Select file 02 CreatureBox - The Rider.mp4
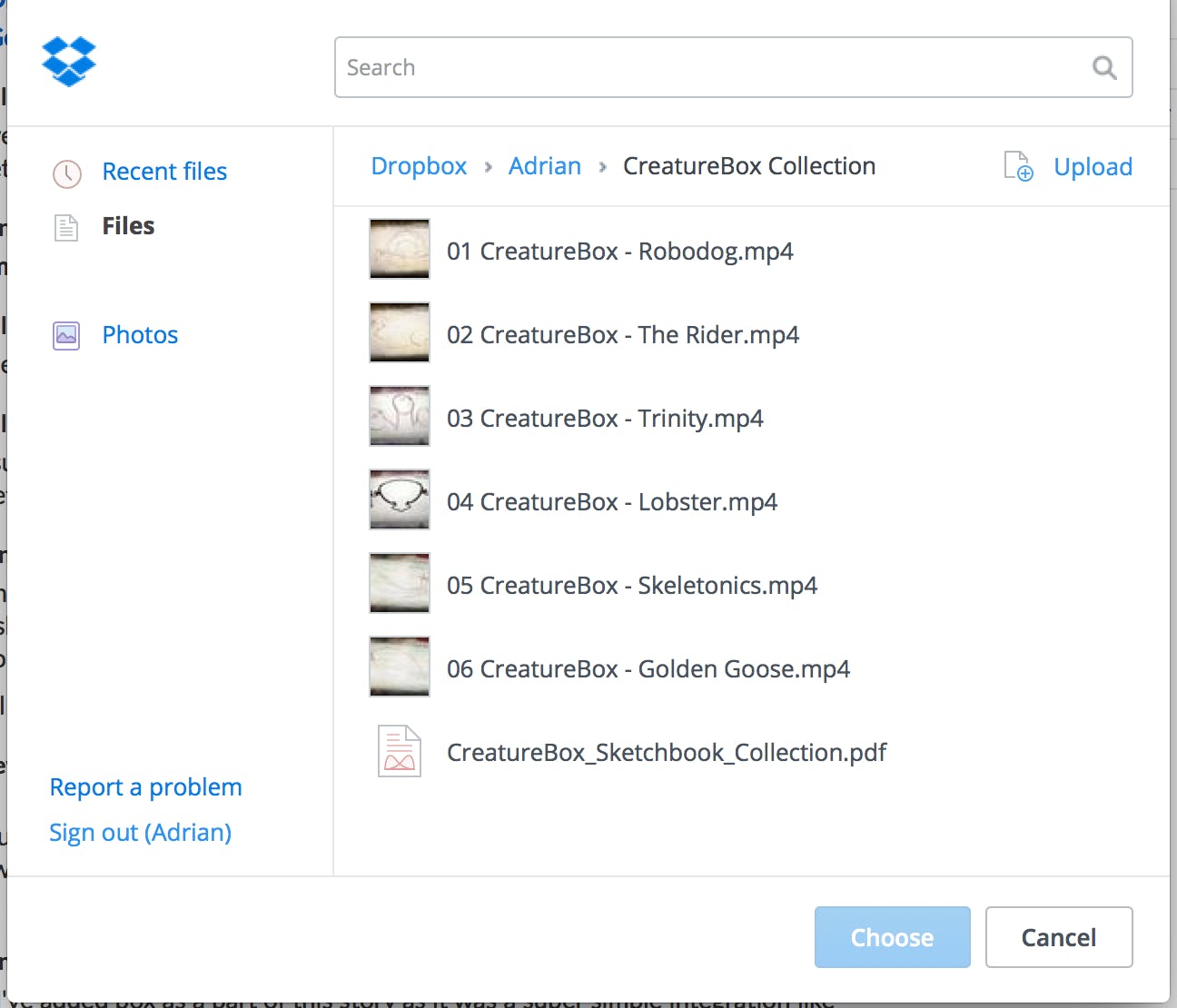 [x=623, y=335]
